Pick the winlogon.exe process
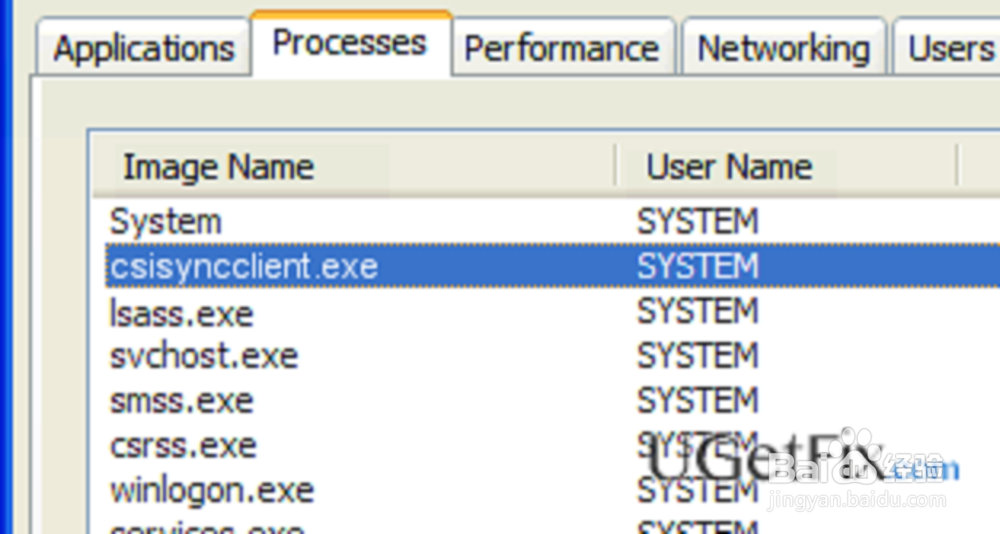 point(212,490)
